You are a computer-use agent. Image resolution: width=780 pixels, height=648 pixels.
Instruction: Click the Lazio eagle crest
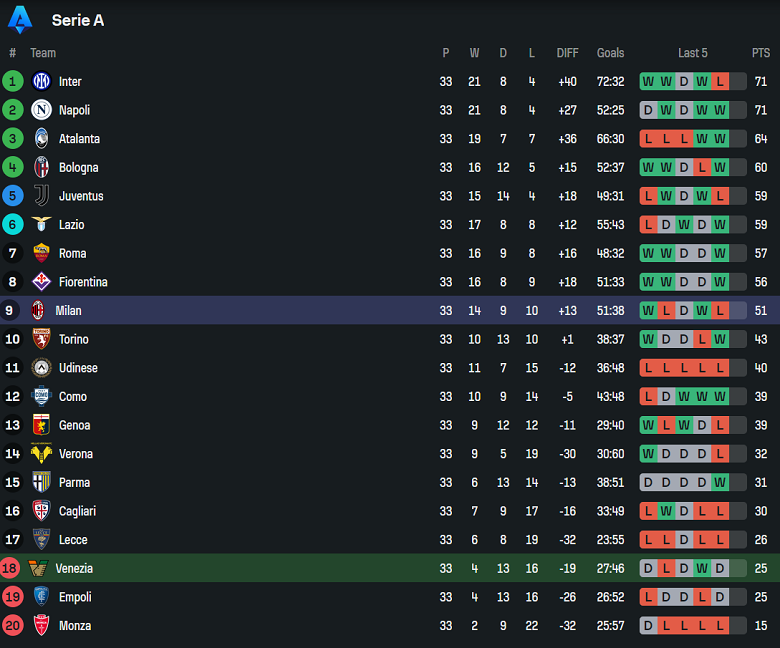(41, 225)
